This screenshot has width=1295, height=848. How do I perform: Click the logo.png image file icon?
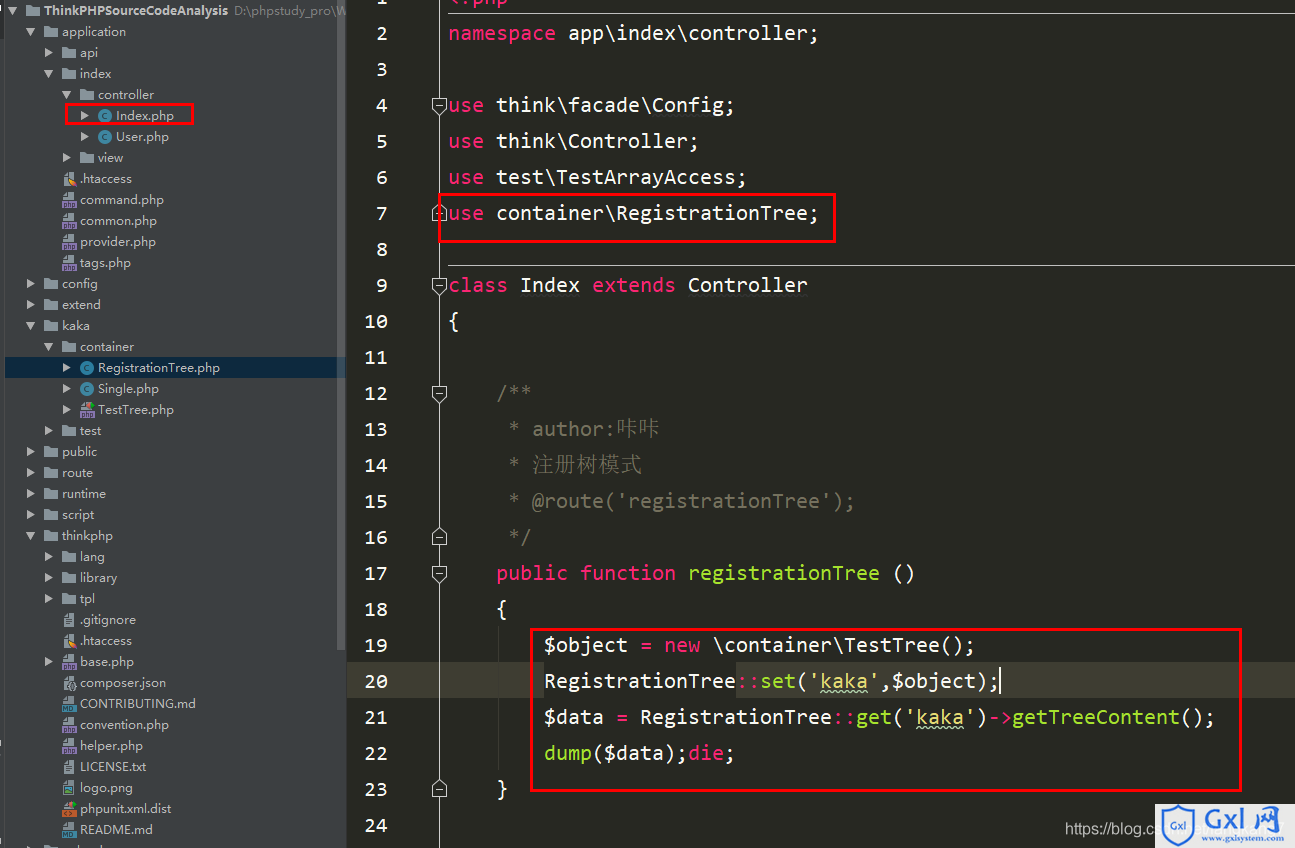tap(69, 788)
